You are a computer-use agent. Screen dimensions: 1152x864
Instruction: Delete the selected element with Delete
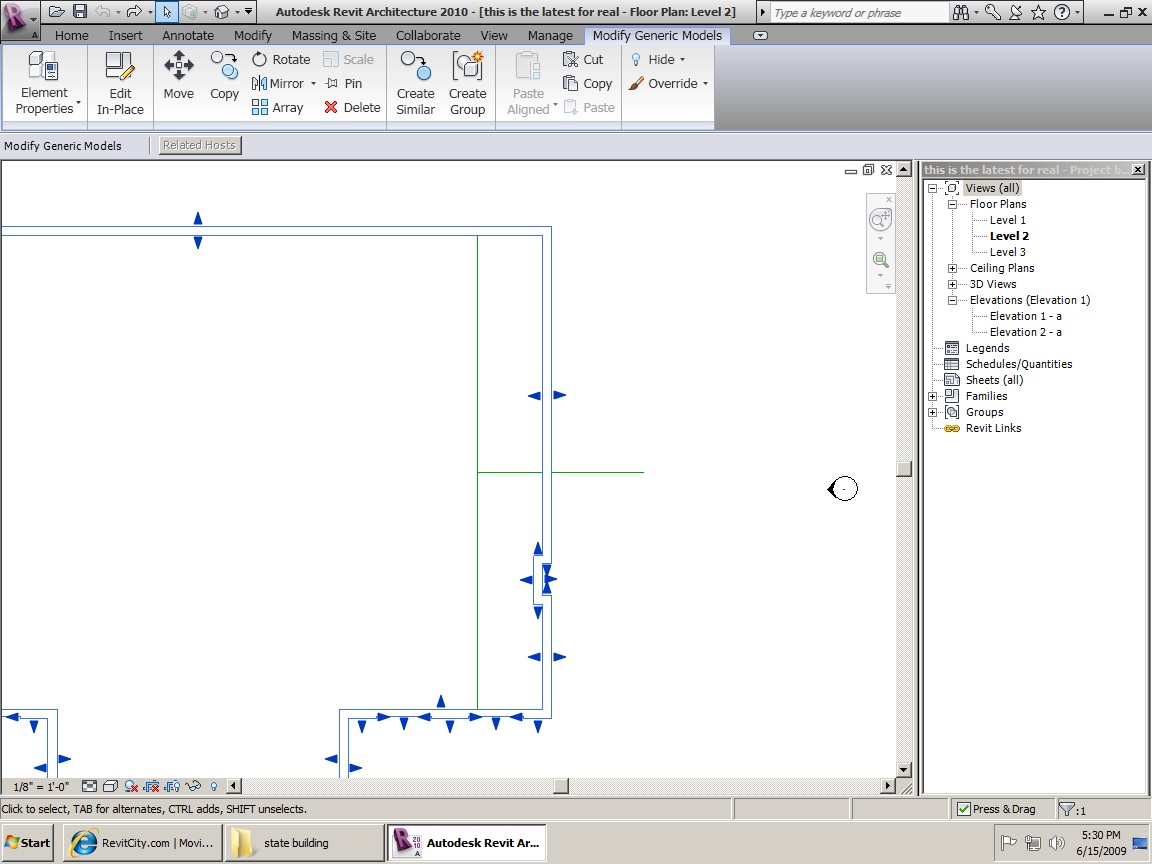coord(351,108)
